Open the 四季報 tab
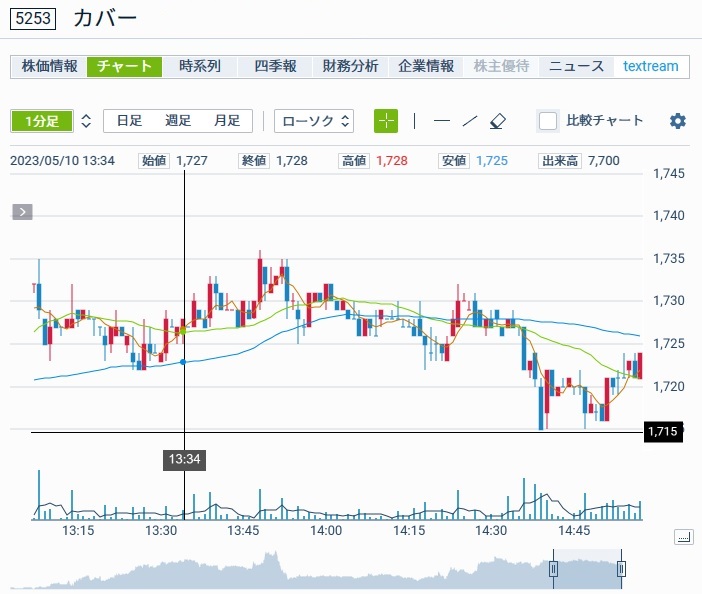Viewport: 702px width, 594px height. tap(275, 66)
